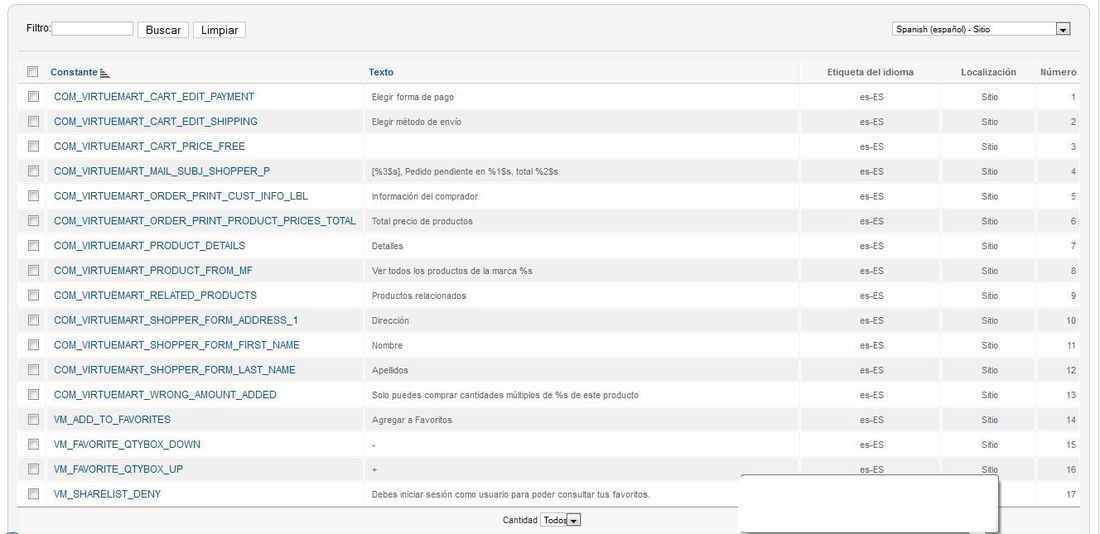
Task: Click the 'Detalles' text cell
Action: (387, 246)
